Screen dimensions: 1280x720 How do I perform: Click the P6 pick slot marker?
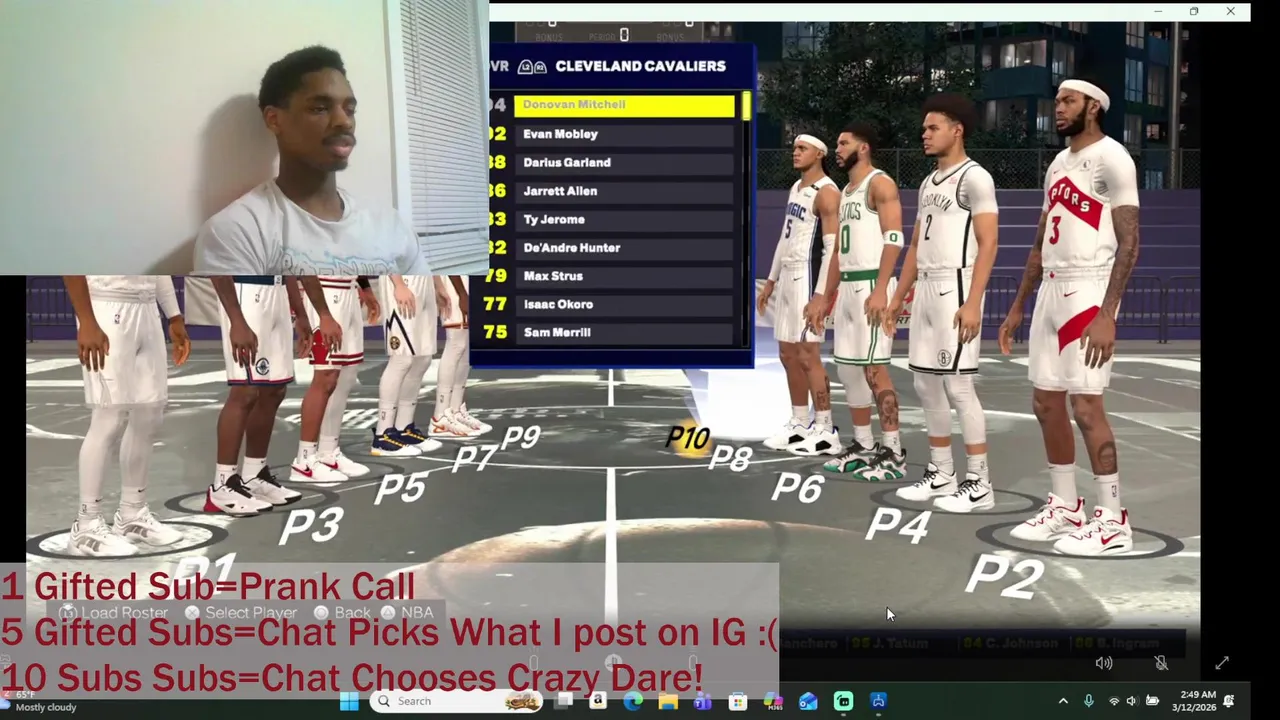798,488
